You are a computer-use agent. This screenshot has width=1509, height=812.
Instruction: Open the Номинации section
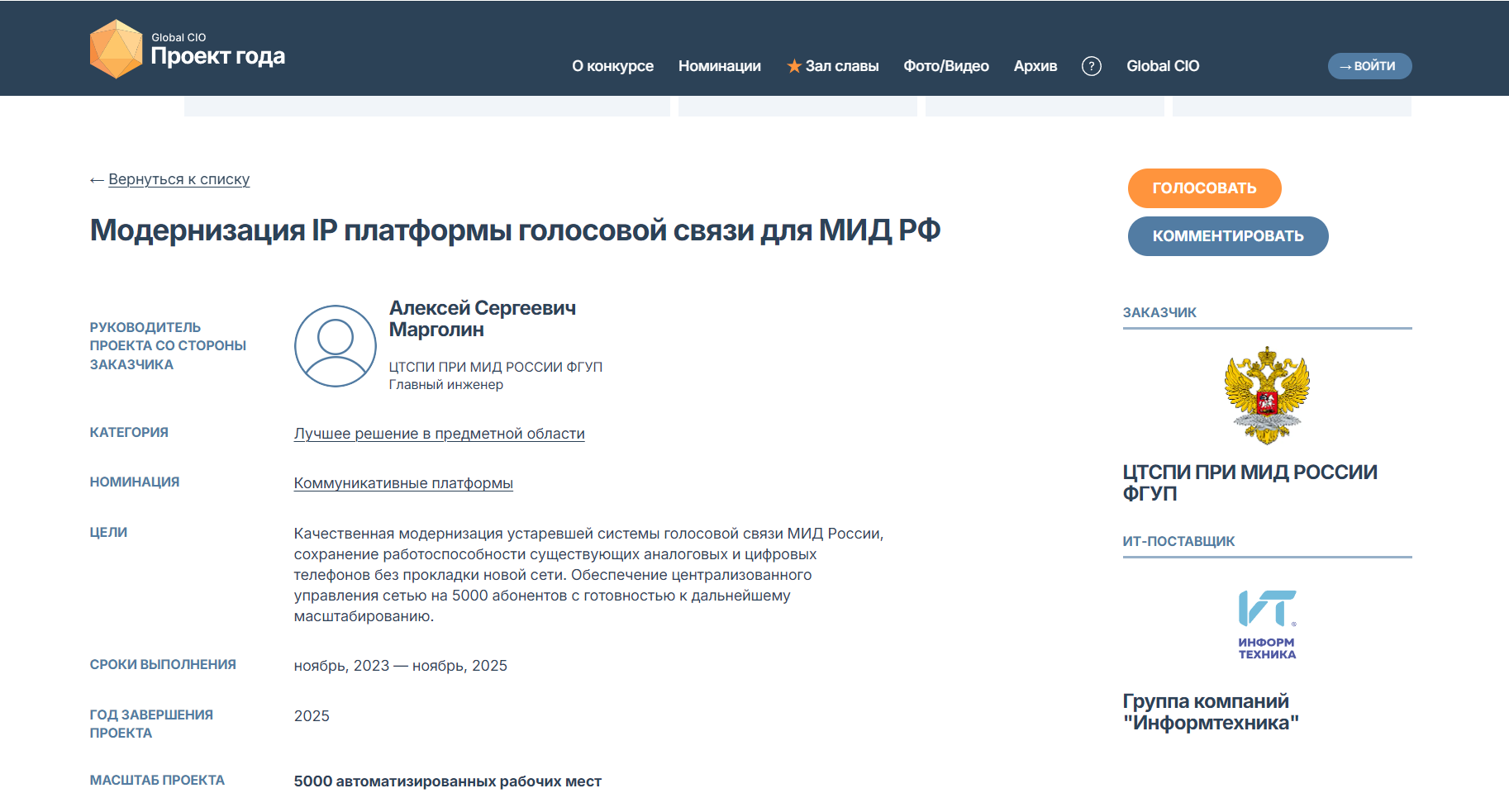tap(720, 66)
